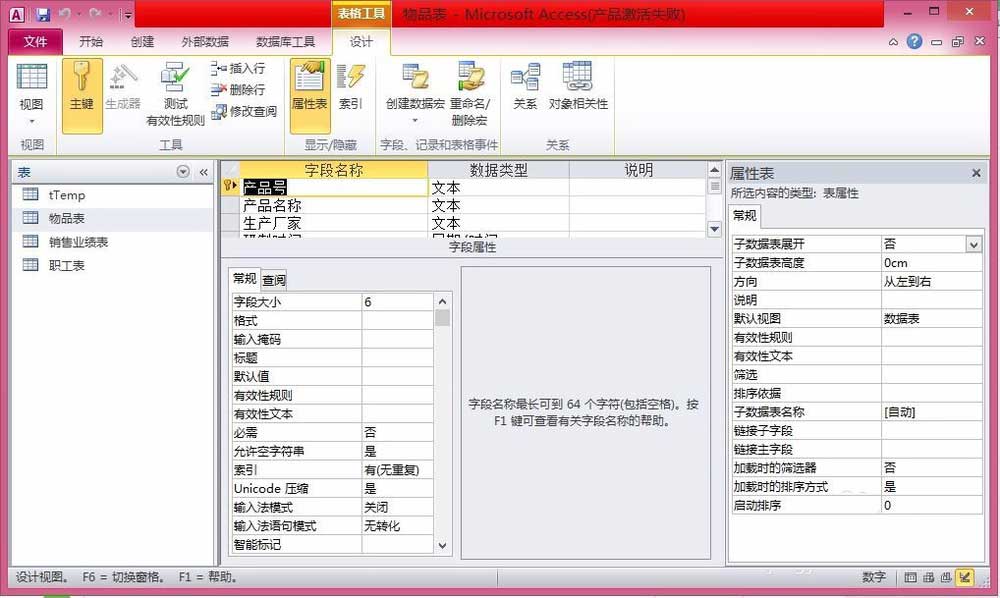This screenshot has height=598, width=1000.
Task: Click the 字段大小 value field
Action: 397,302
